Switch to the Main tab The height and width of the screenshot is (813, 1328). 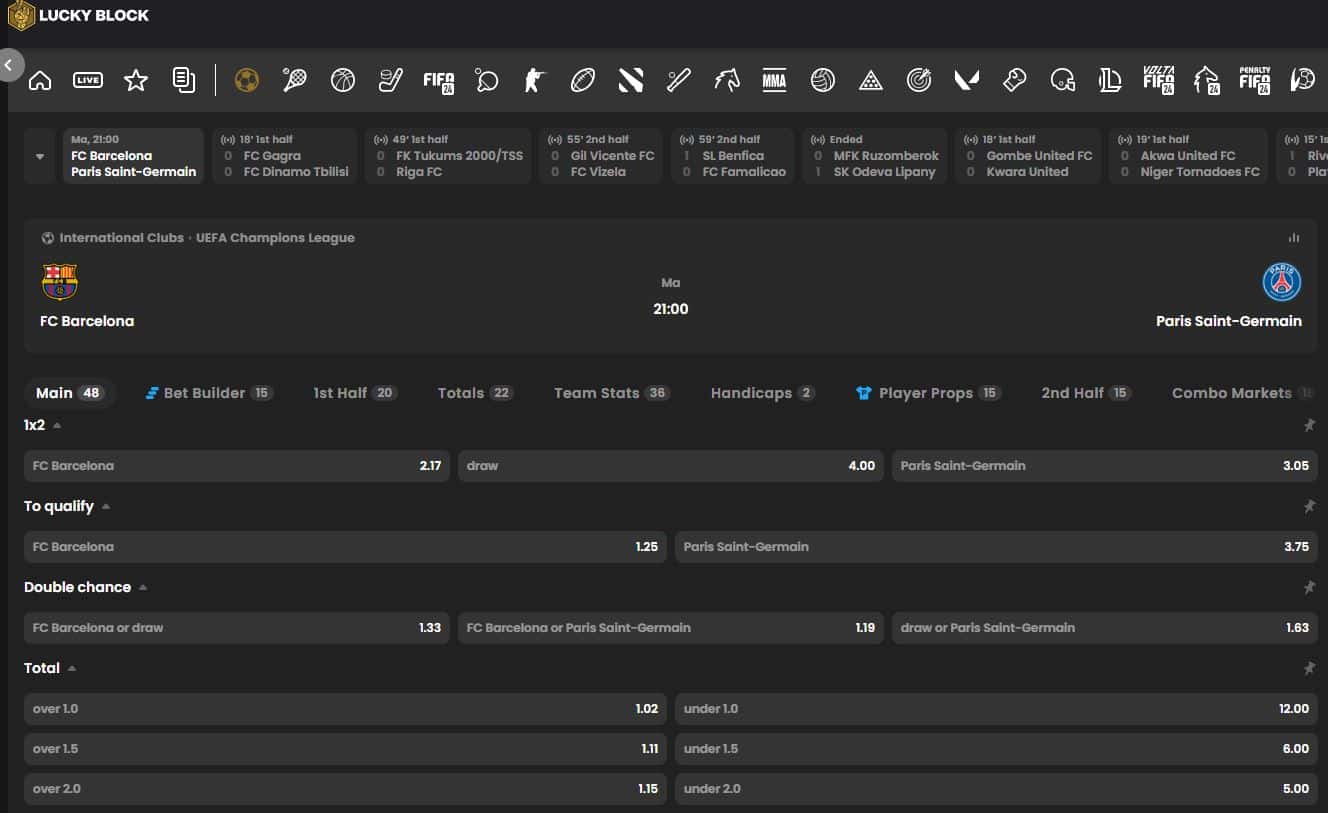point(69,393)
